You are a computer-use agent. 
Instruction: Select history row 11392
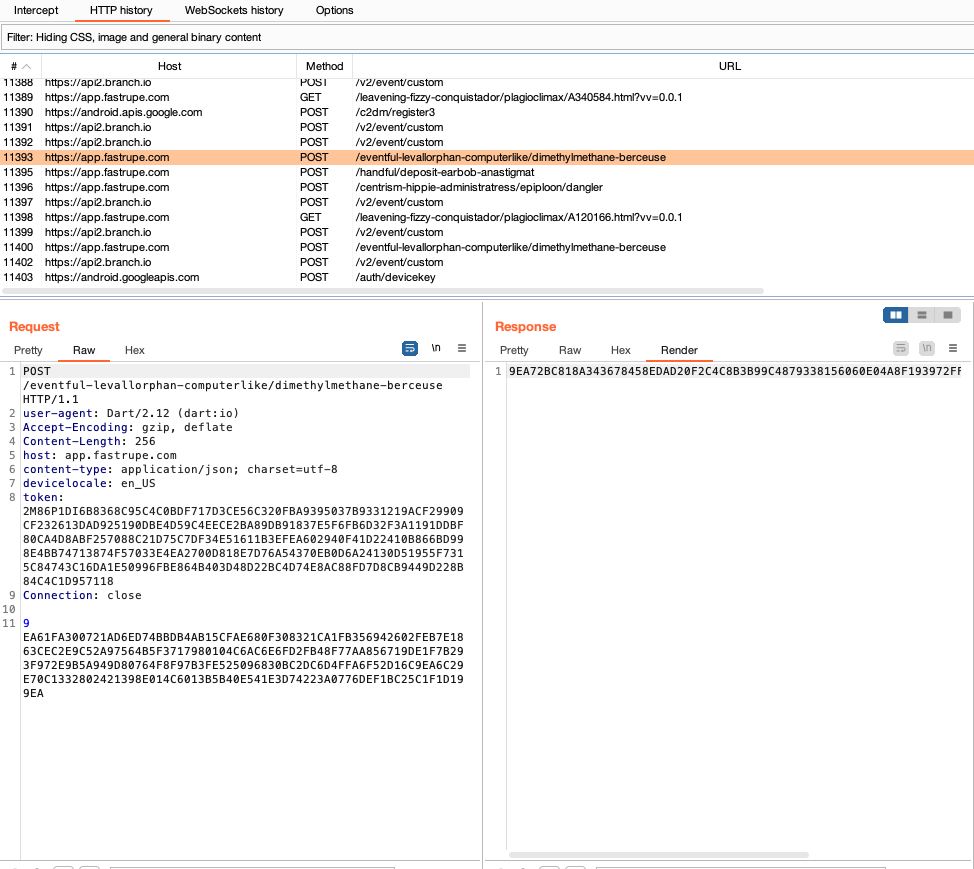487,142
